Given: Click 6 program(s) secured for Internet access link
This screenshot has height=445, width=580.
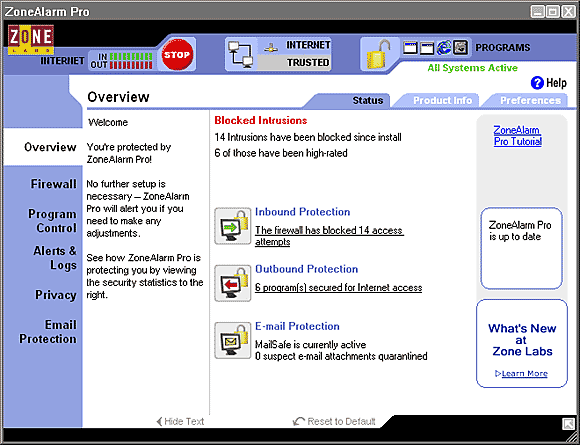Looking at the screenshot, I should [x=338, y=287].
